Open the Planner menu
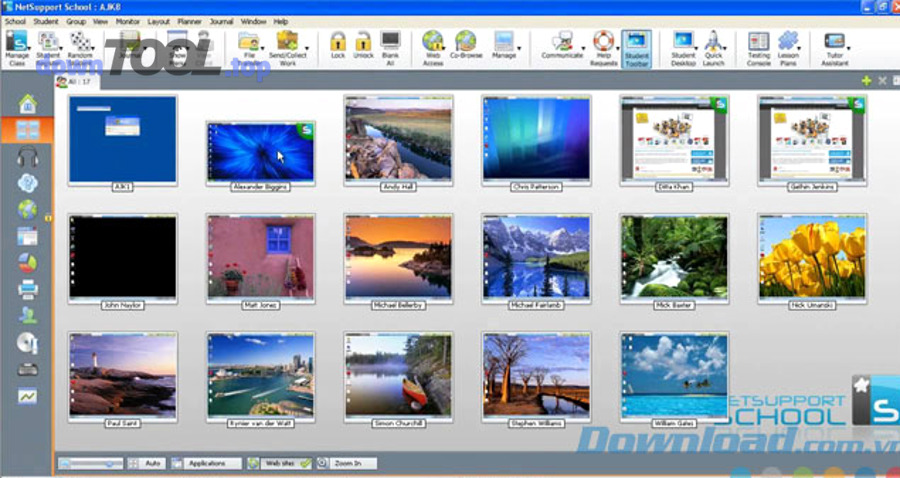The image size is (900, 478). (x=189, y=21)
